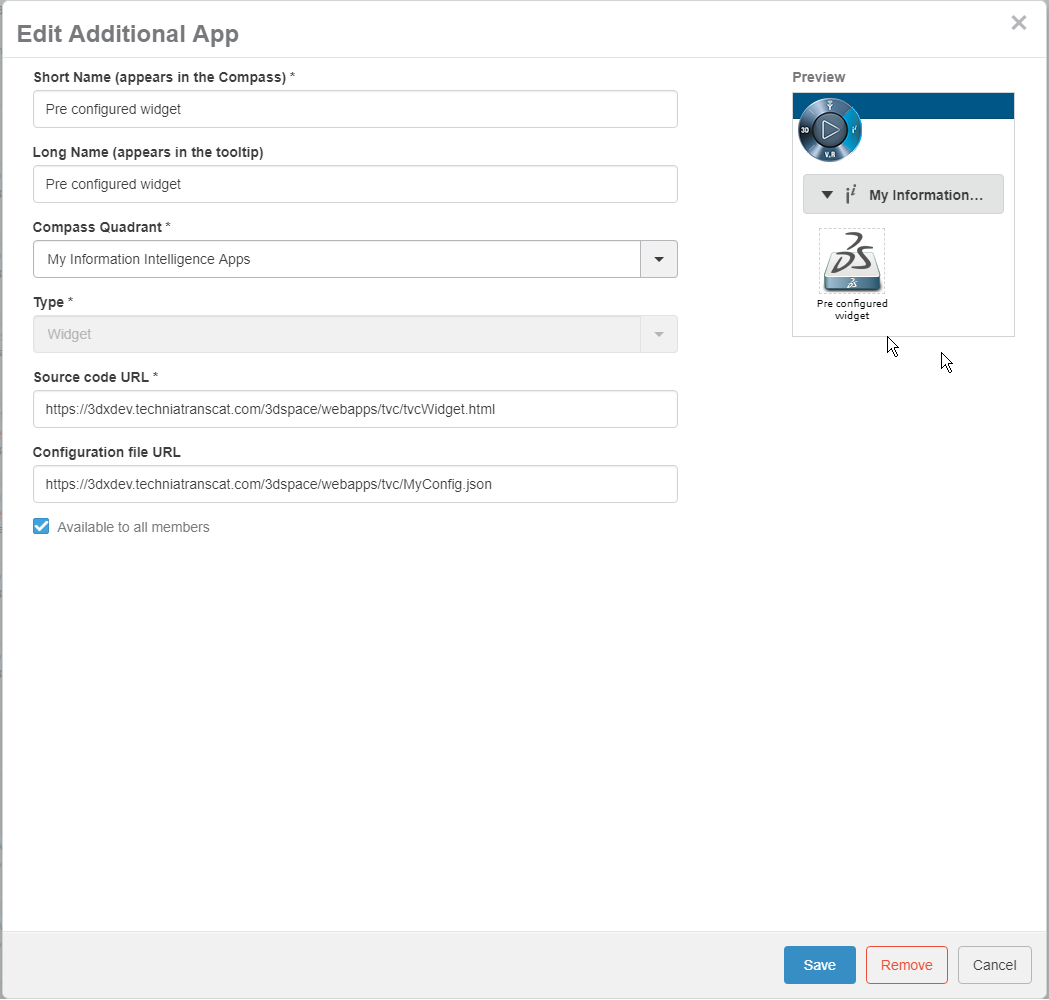Click the Source code URL field
This screenshot has height=1000, width=1049.
coord(355,409)
